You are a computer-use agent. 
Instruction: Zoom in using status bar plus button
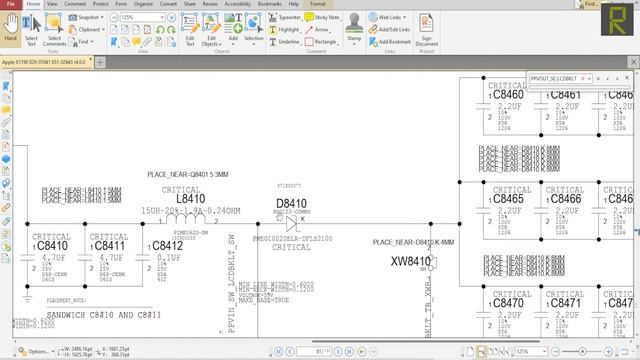coord(608,351)
